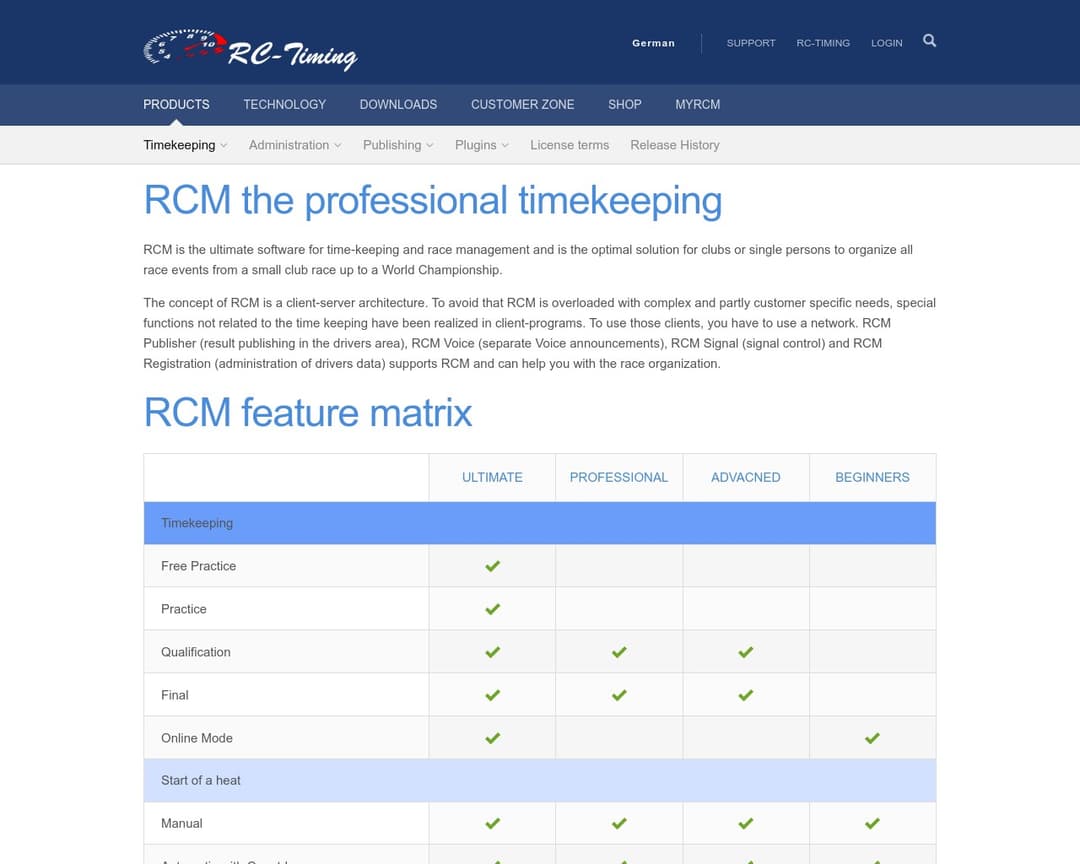Click the Final checkmark under ADVACNED
This screenshot has width=1080, height=864.
(x=746, y=694)
